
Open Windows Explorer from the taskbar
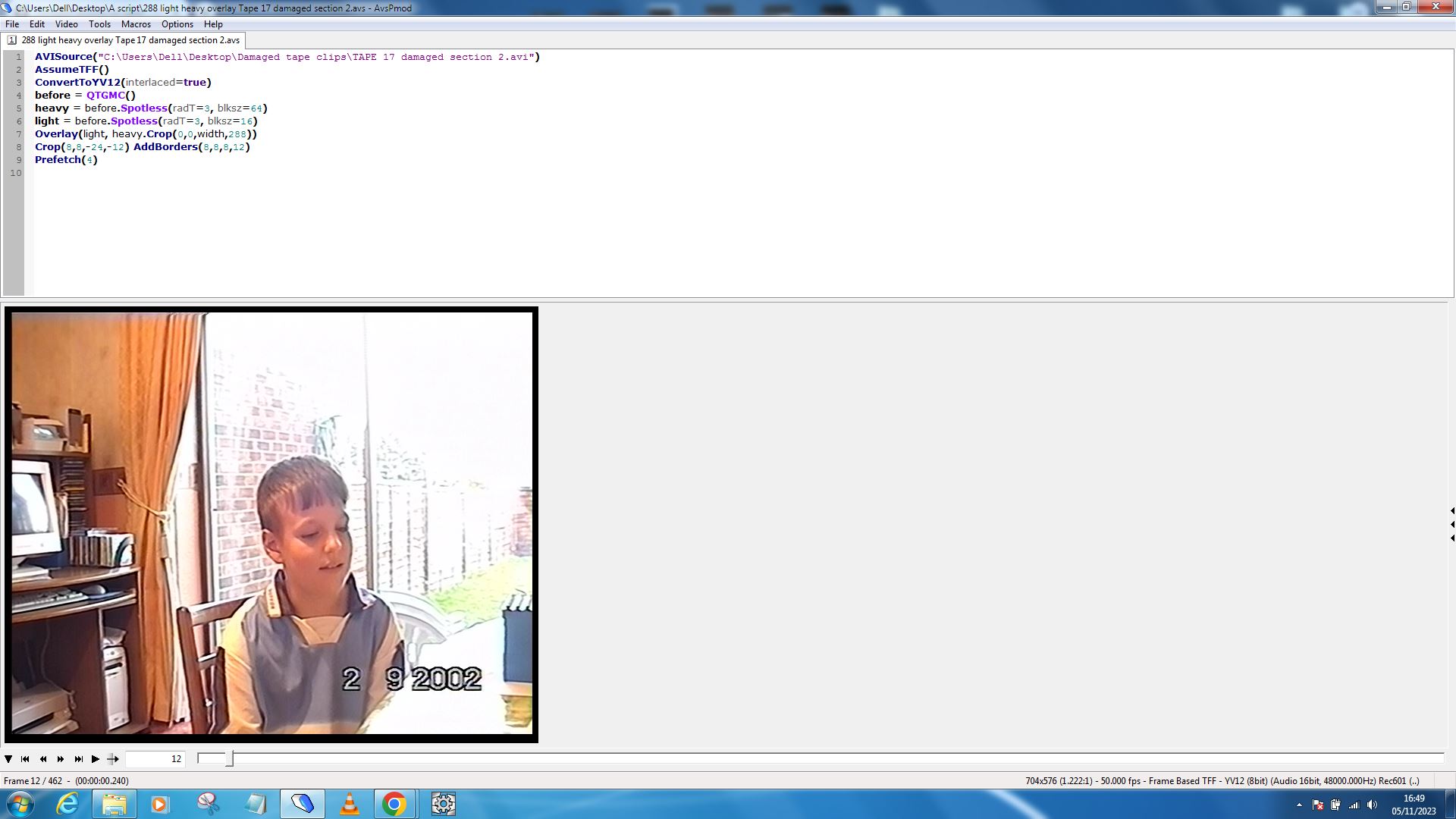tap(114, 804)
